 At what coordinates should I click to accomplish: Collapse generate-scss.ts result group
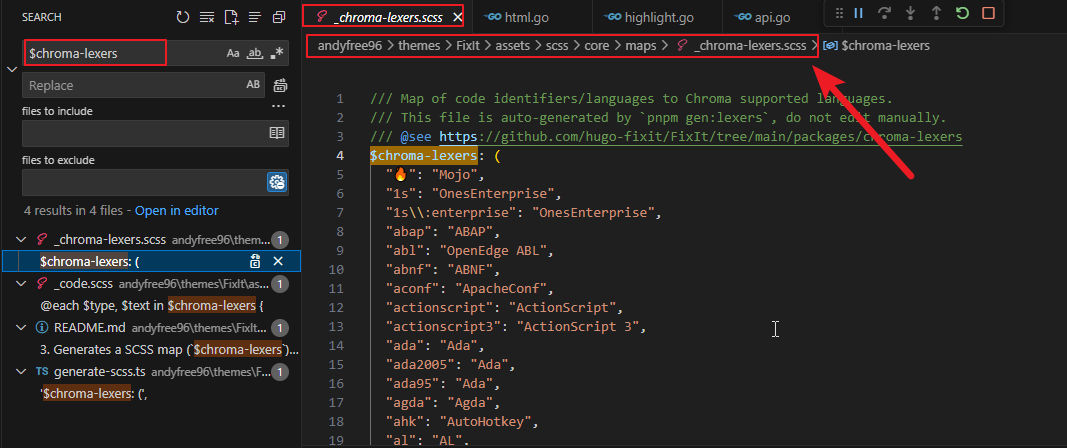pyautogui.click(x=22, y=372)
